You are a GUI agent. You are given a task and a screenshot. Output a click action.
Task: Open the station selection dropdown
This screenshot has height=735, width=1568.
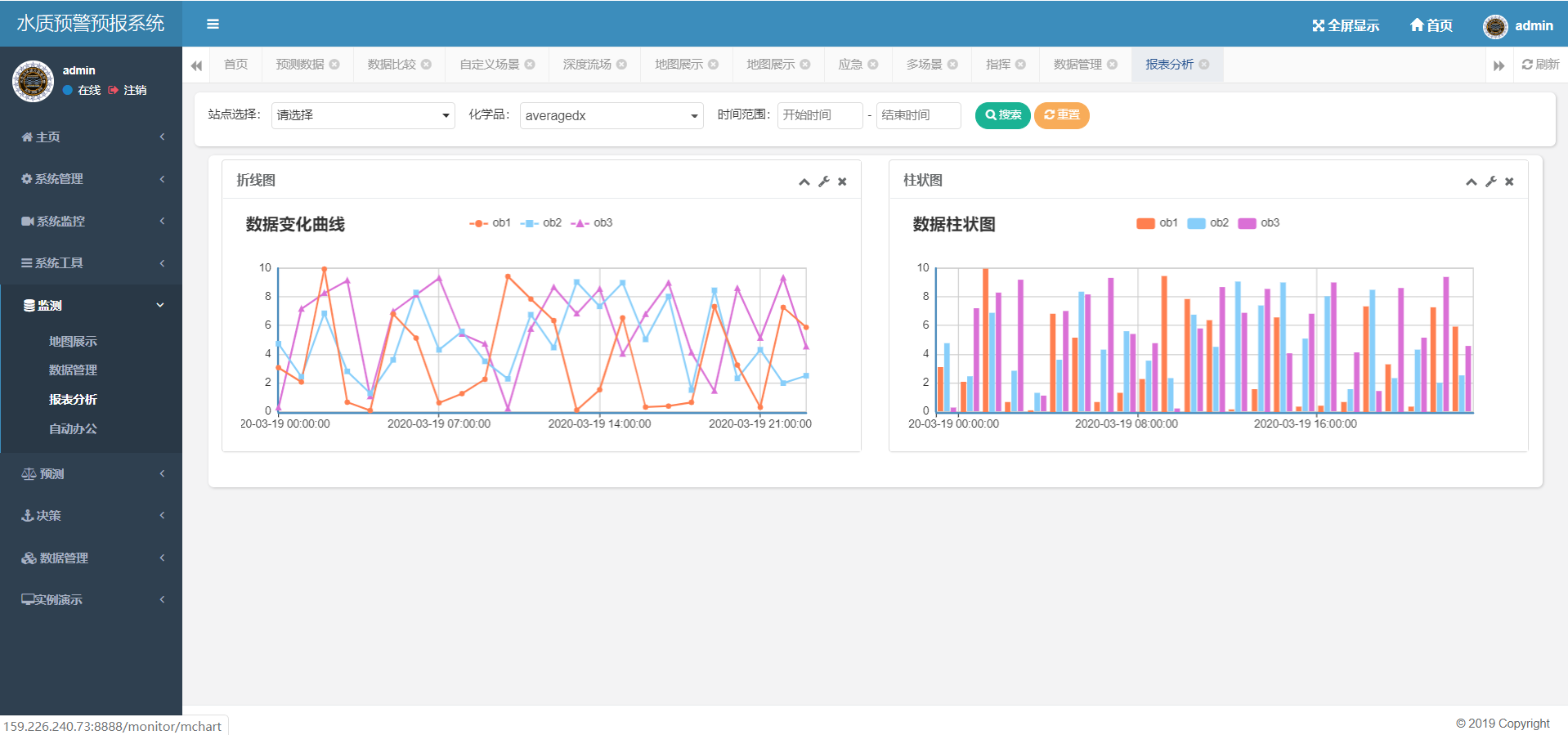(363, 115)
